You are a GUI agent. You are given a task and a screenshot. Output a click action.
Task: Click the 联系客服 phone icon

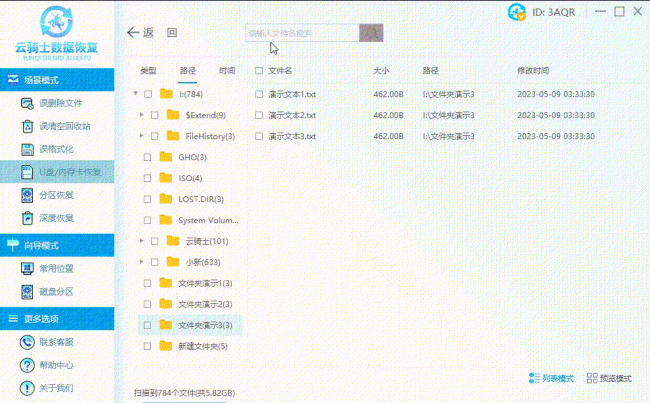click(x=27, y=342)
